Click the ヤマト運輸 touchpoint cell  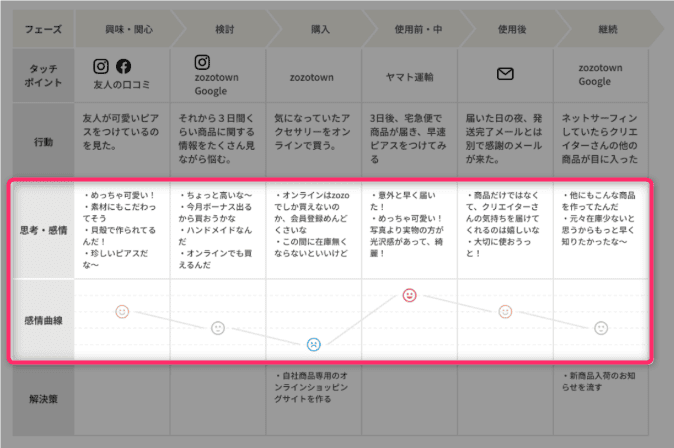(x=409, y=74)
